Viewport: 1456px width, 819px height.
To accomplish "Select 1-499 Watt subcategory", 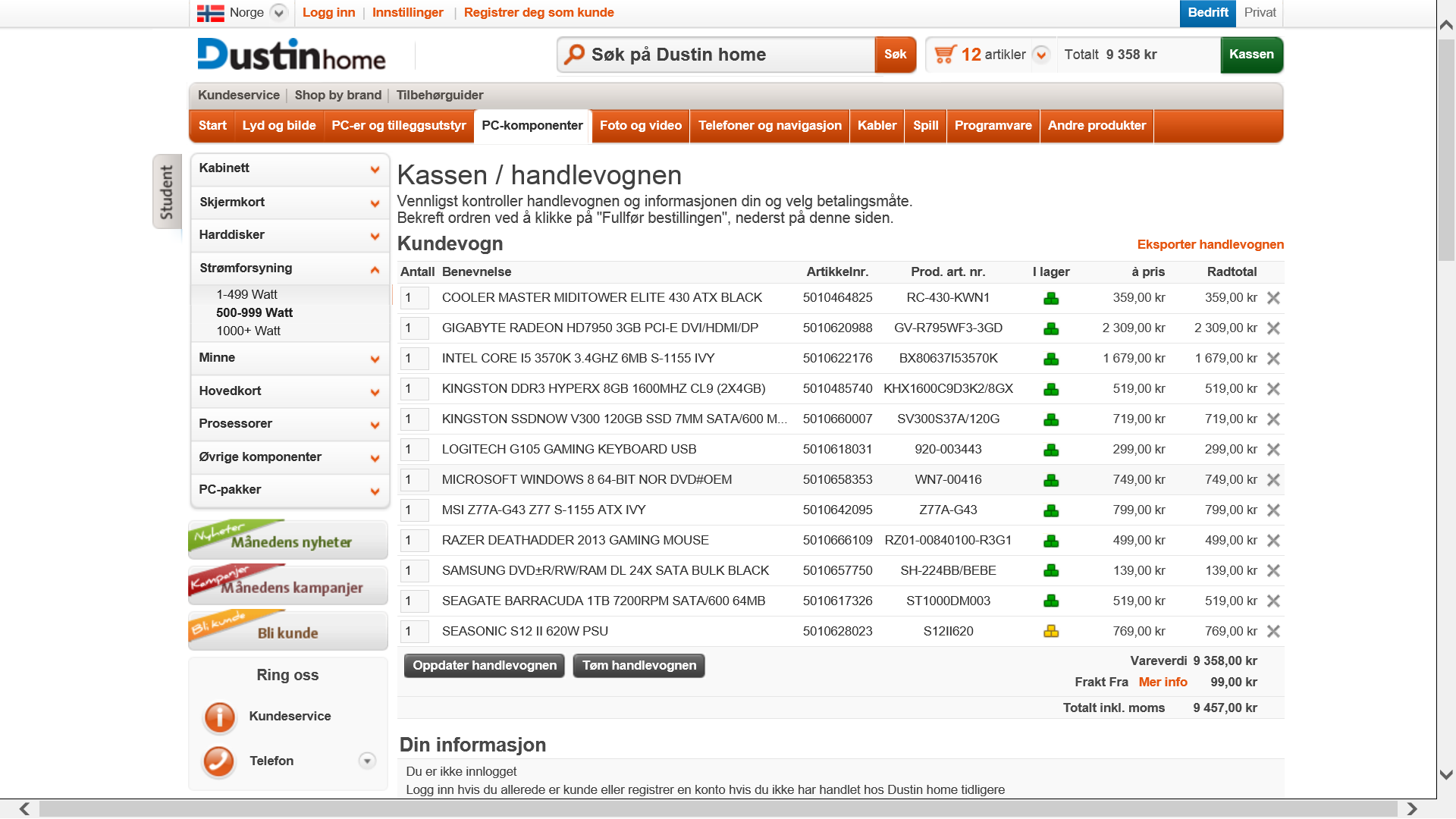I will pyautogui.click(x=246, y=294).
